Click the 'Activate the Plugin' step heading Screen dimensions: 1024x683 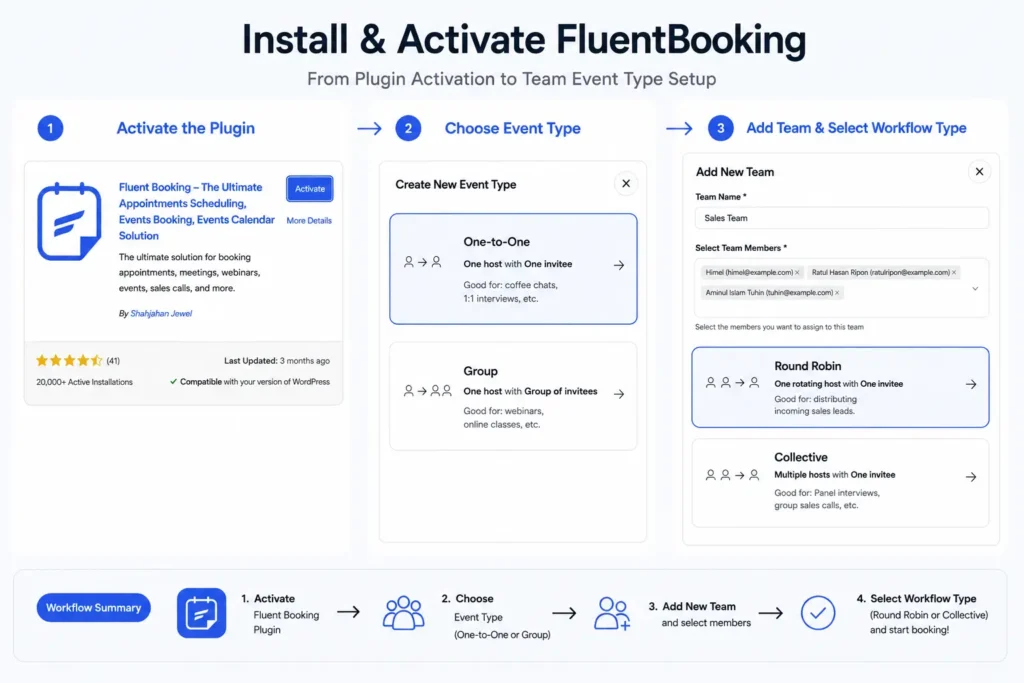pos(185,129)
